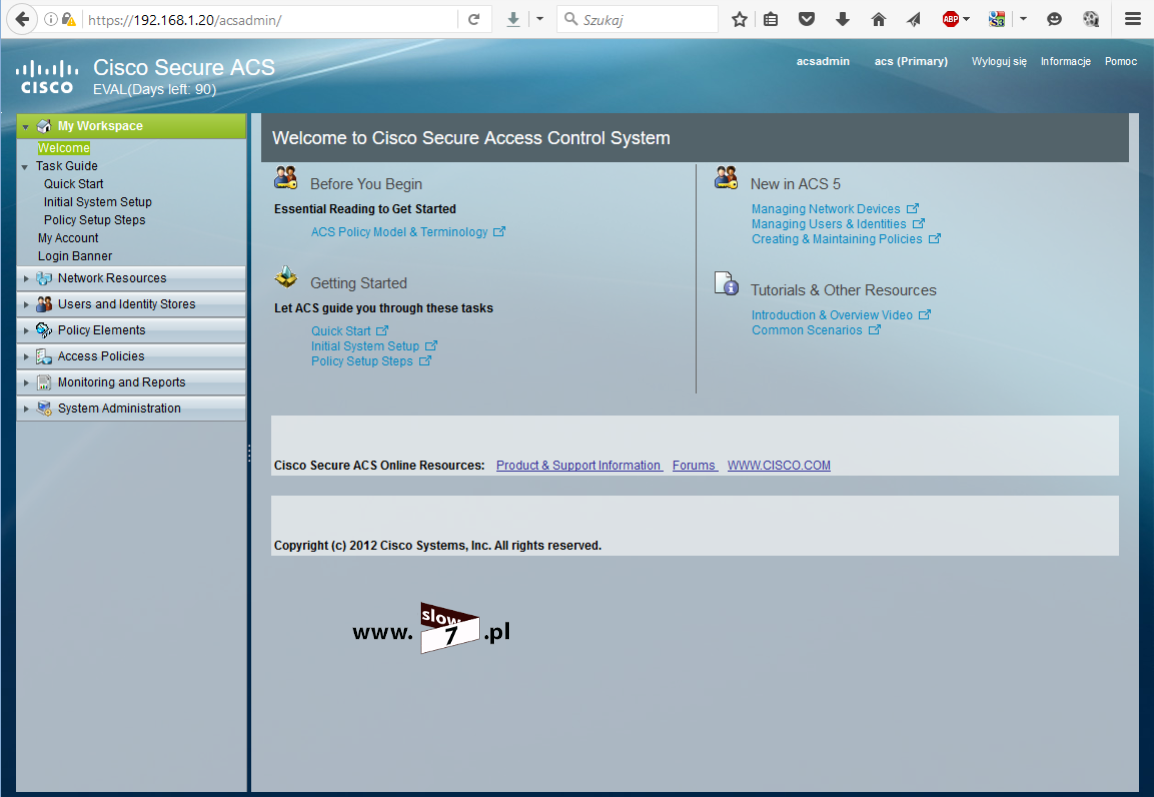Go back using the browser back arrow

[22, 19]
